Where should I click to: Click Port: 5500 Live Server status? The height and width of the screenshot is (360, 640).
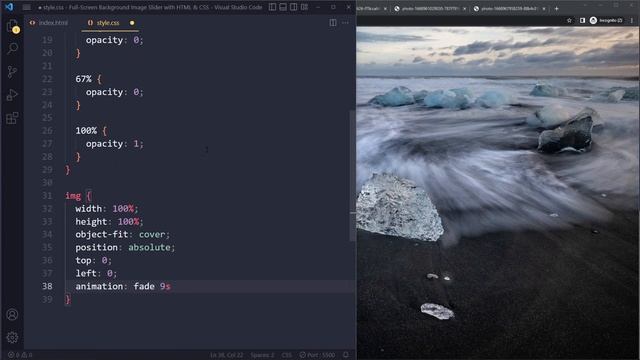pos(317,355)
